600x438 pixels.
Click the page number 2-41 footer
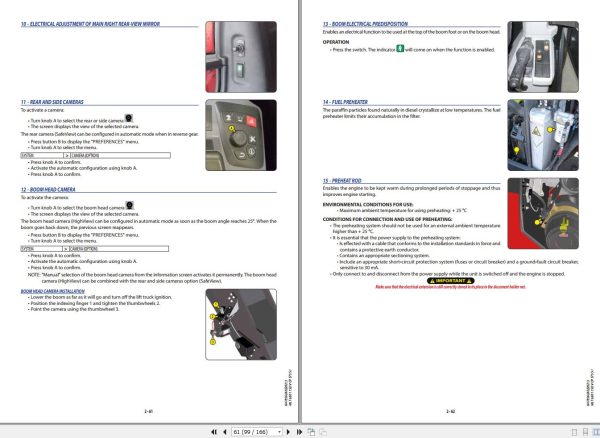[148, 412]
